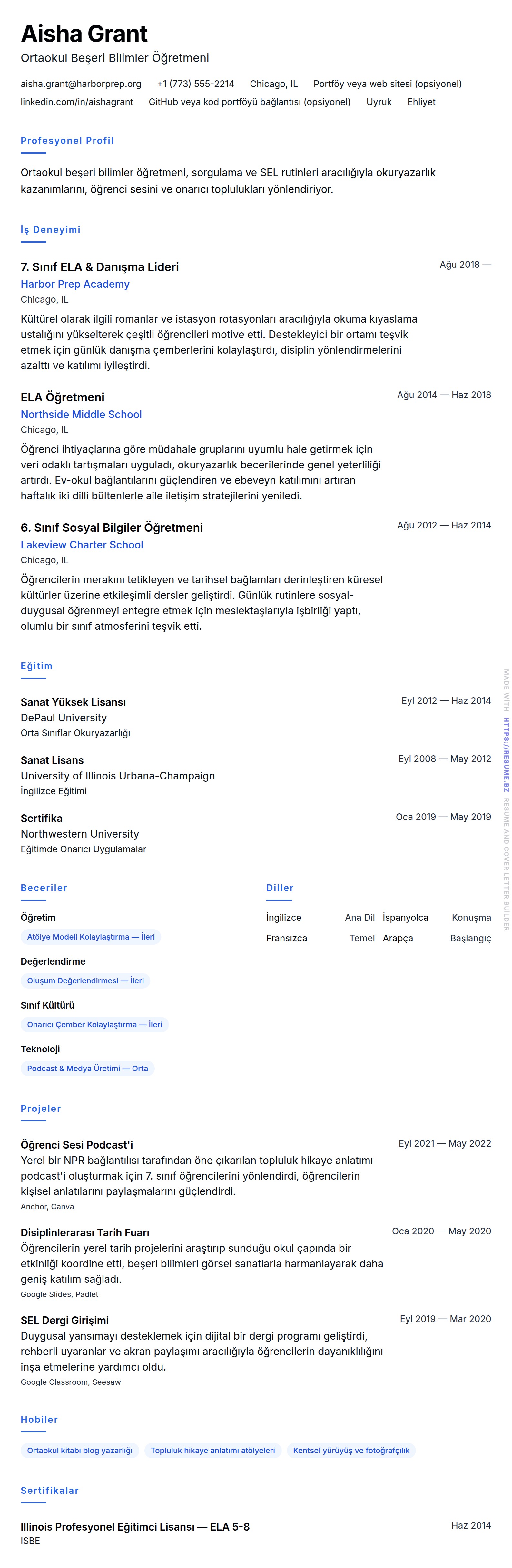Click the Portföy veya web sitesi text
Screen dimensions: 512x1568
387,84
